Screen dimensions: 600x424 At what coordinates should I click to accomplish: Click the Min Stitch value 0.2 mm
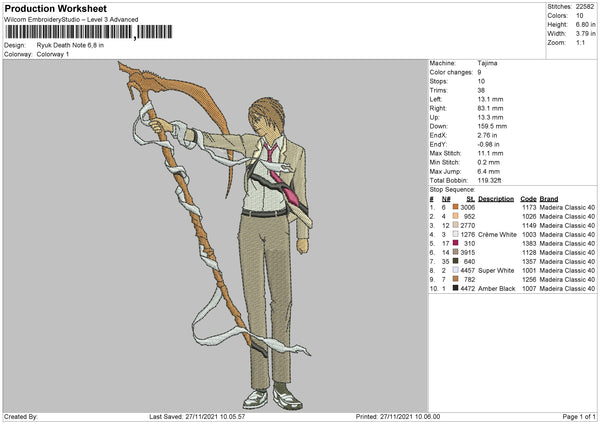tap(489, 162)
